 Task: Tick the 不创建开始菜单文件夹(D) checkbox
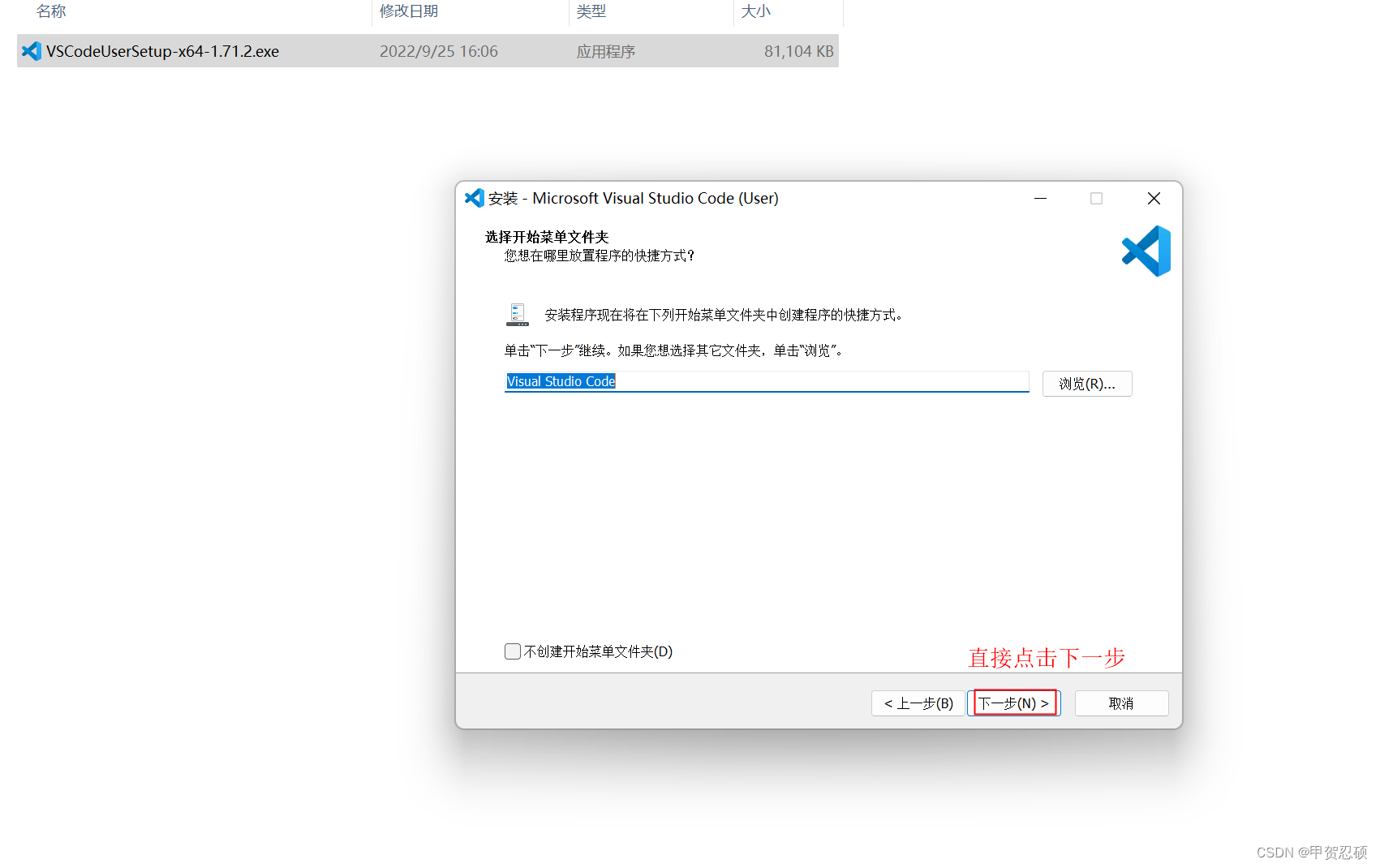513,651
